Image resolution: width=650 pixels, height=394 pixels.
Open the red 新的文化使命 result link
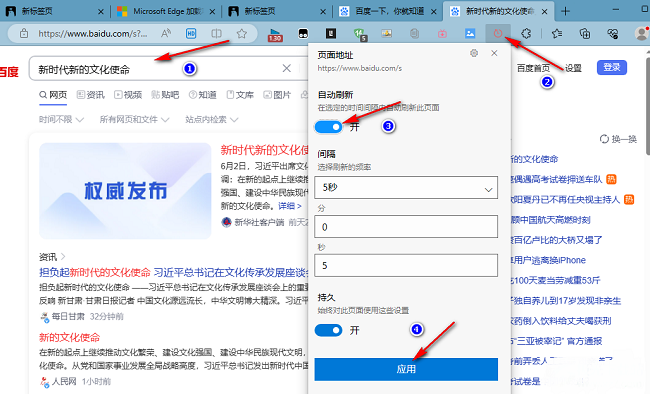(x=70, y=337)
